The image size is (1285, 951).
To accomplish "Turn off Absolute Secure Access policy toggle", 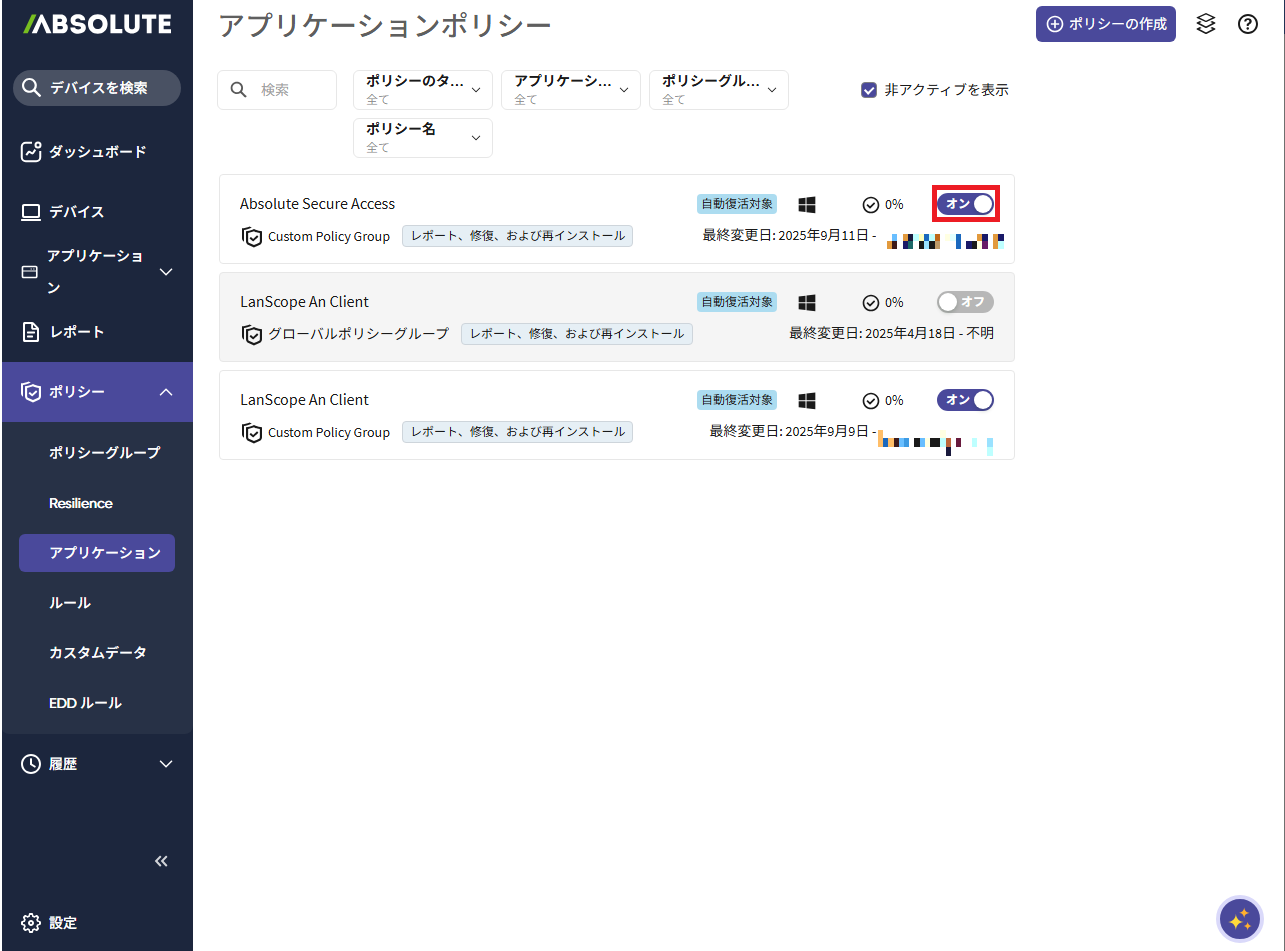I will (x=965, y=204).
